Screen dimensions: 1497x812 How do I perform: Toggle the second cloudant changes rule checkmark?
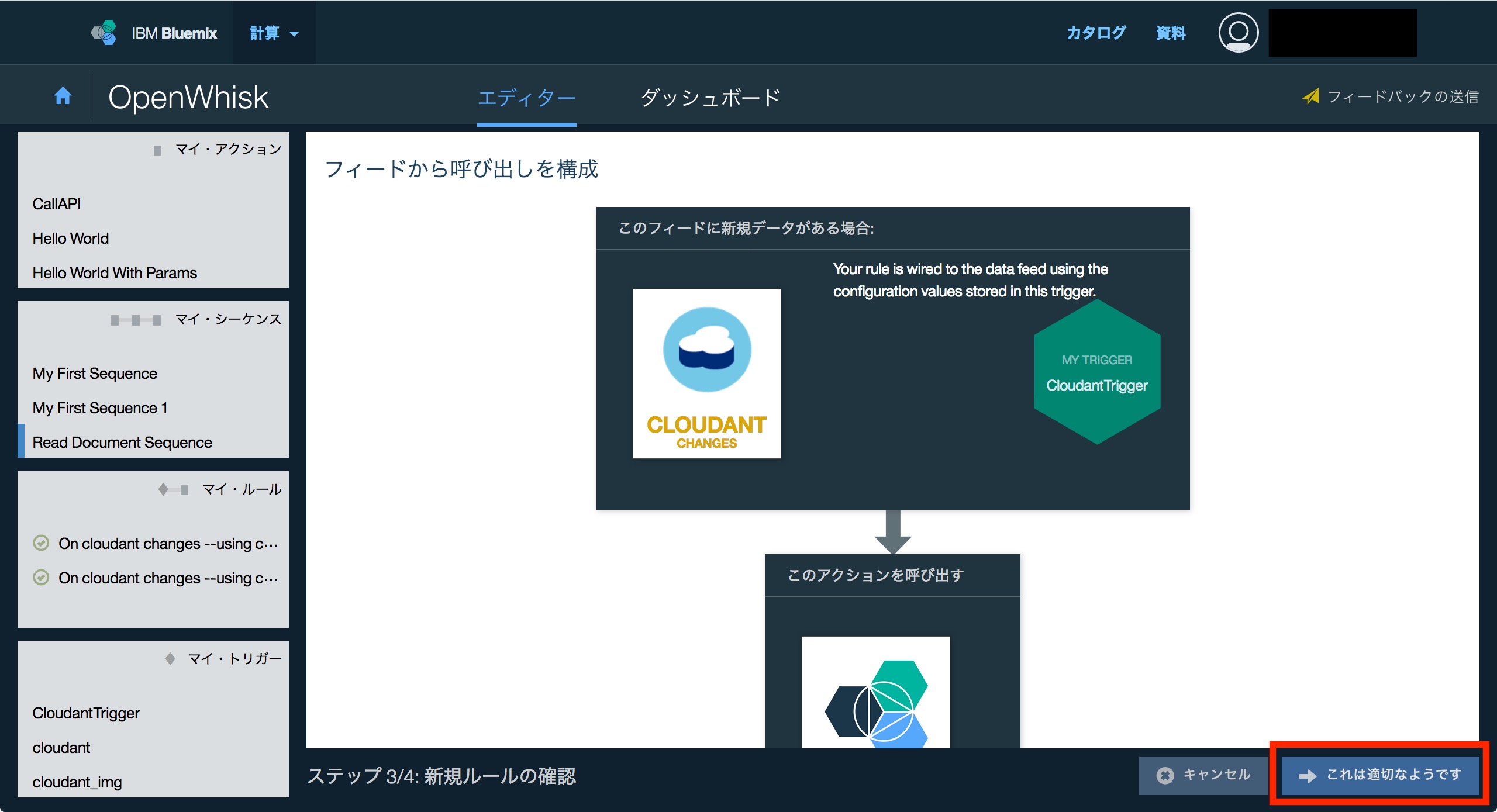pyautogui.click(x=41, y=578)
